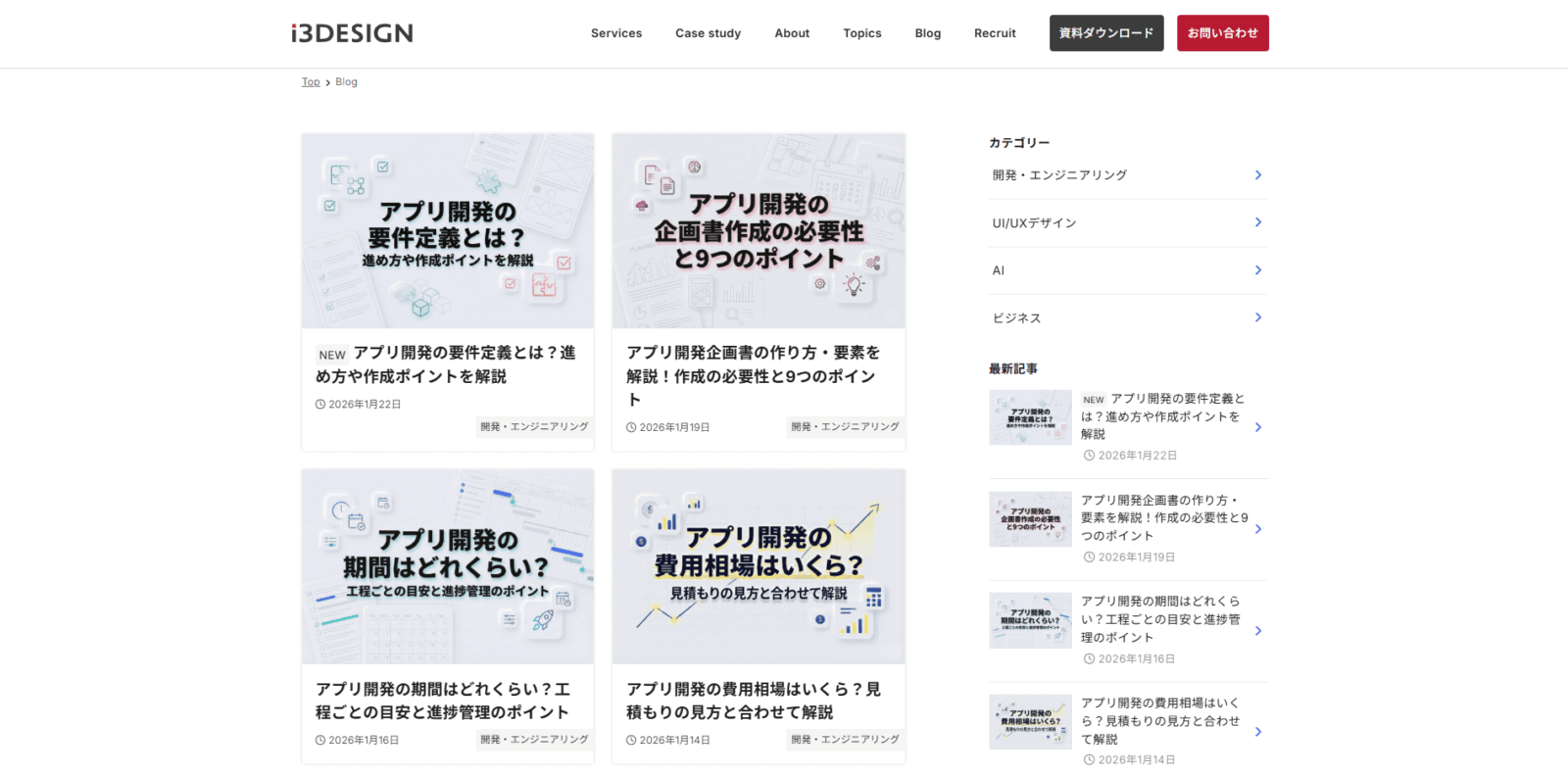Open 期間はどれくらい article card image
The height and width of the screenshot is (776, 1568).
tap(448, 566)
